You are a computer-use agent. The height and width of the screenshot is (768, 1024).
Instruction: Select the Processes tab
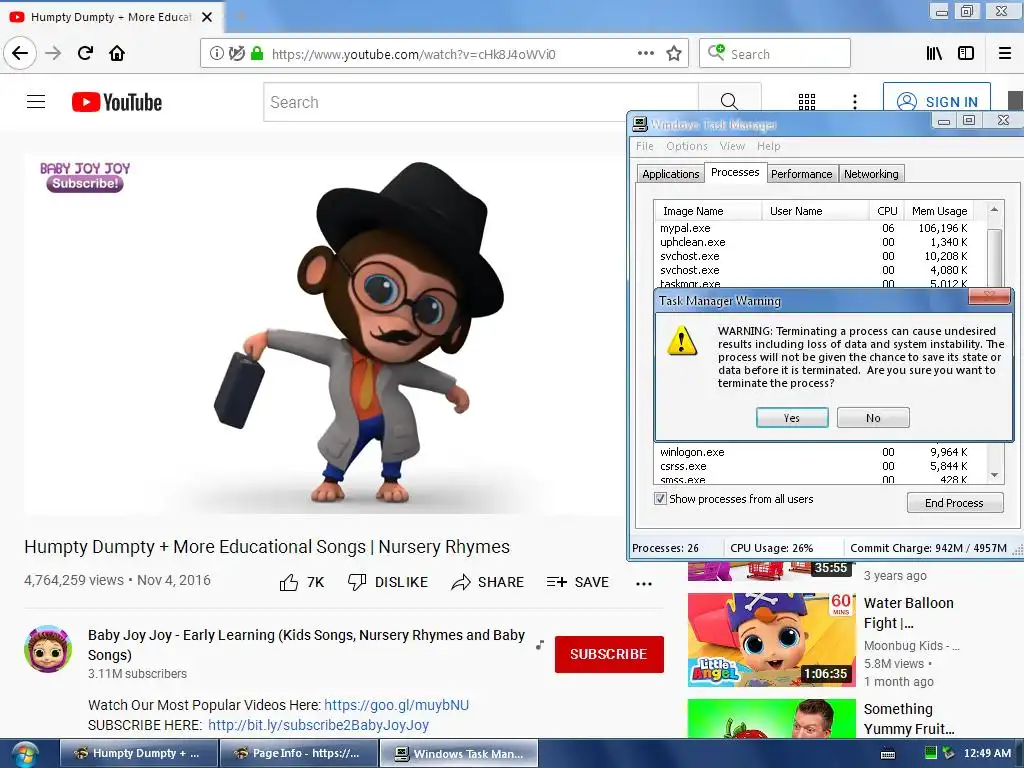(735, 172)
